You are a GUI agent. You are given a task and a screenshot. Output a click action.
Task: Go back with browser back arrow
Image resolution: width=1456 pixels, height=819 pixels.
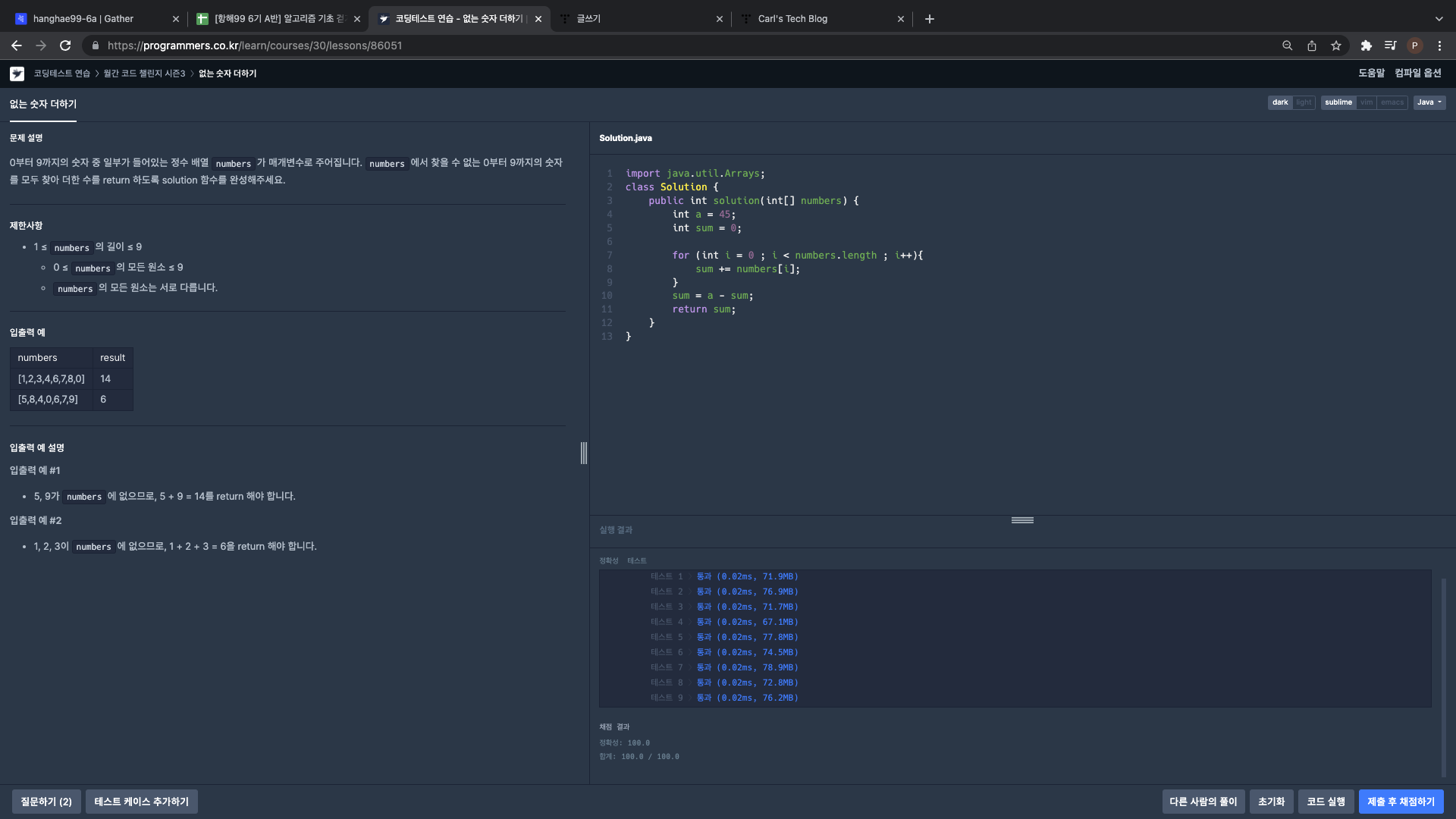[x=16, y=45]
